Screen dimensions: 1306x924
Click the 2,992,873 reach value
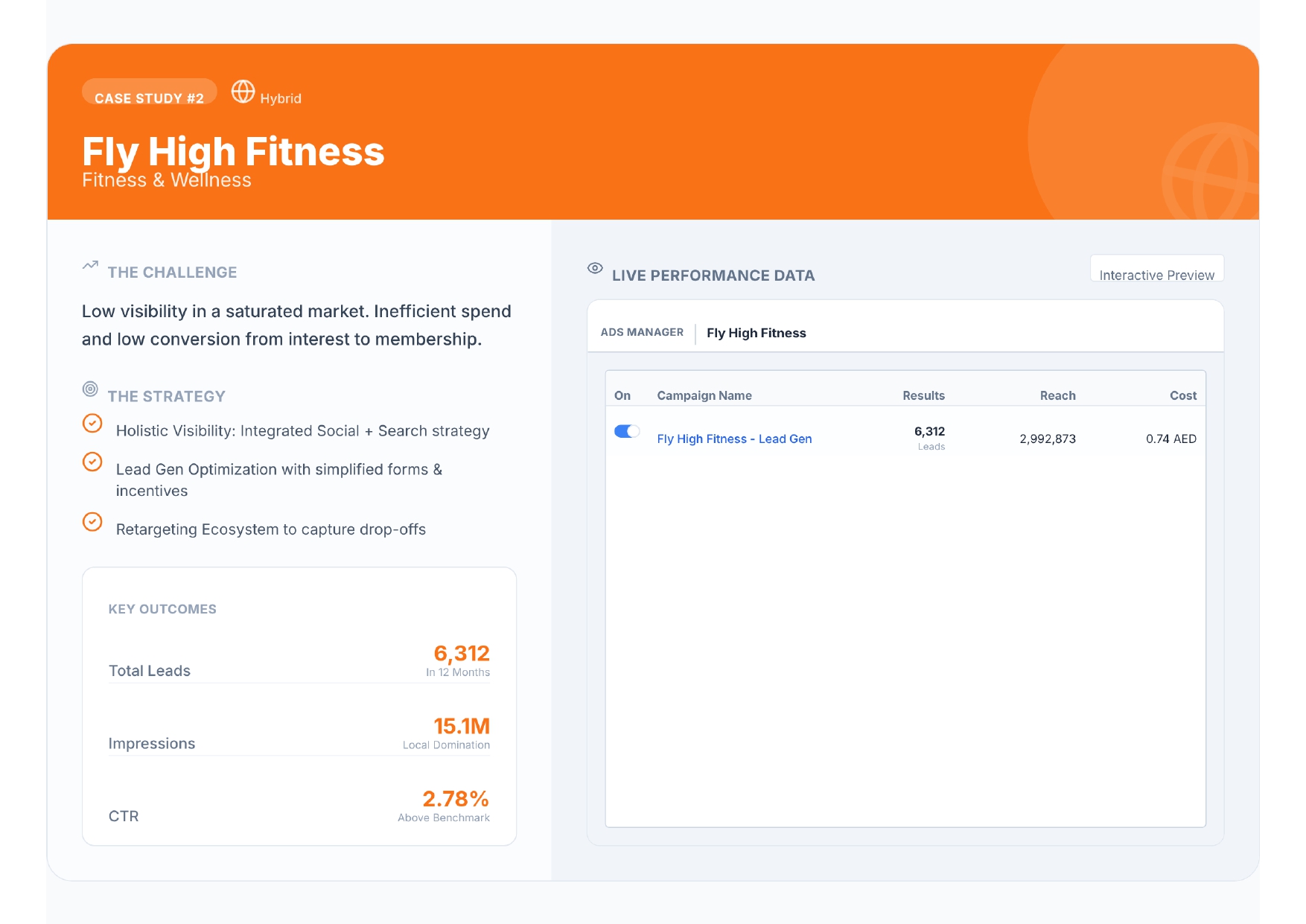tap(1048, 439)
